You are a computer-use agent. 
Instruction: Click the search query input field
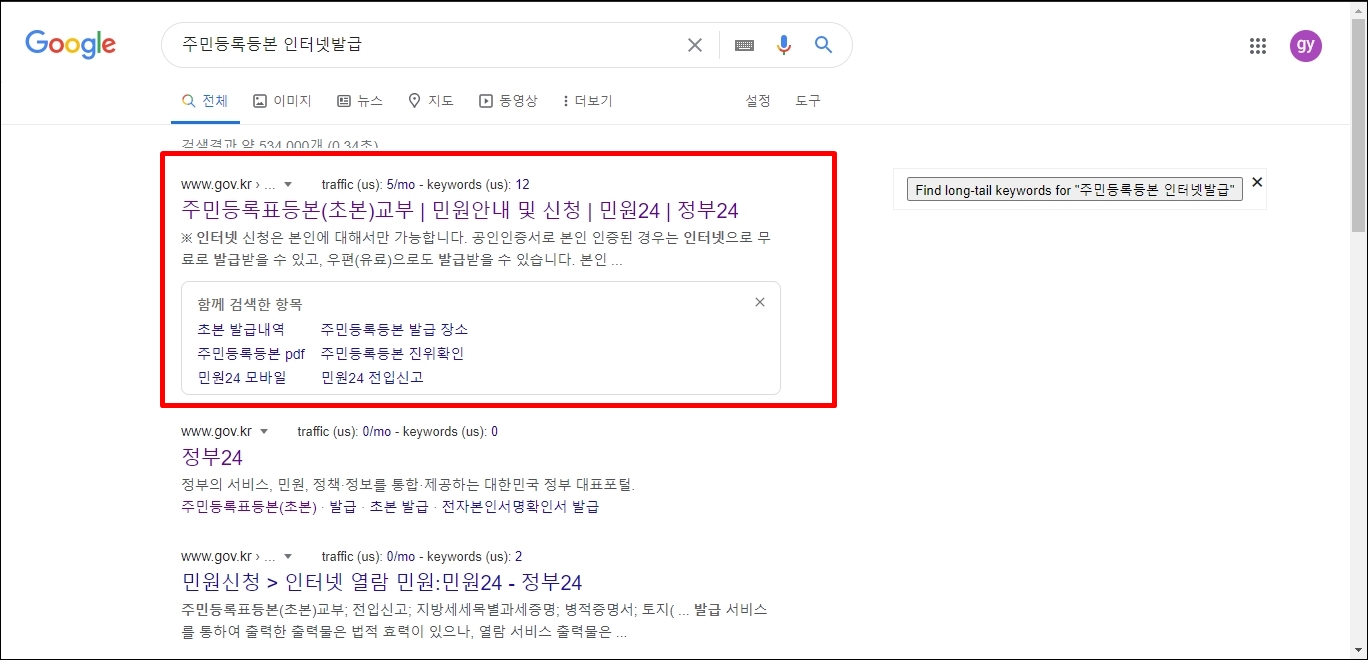pyautogui.click(x=425, y=45)
